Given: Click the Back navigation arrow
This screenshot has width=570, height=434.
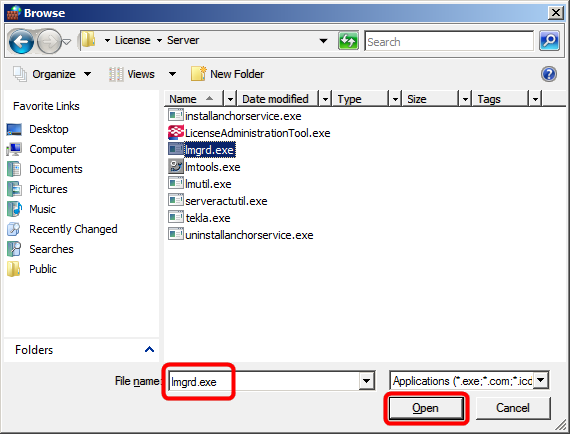Looking at the screenshot, I should 21,42.
